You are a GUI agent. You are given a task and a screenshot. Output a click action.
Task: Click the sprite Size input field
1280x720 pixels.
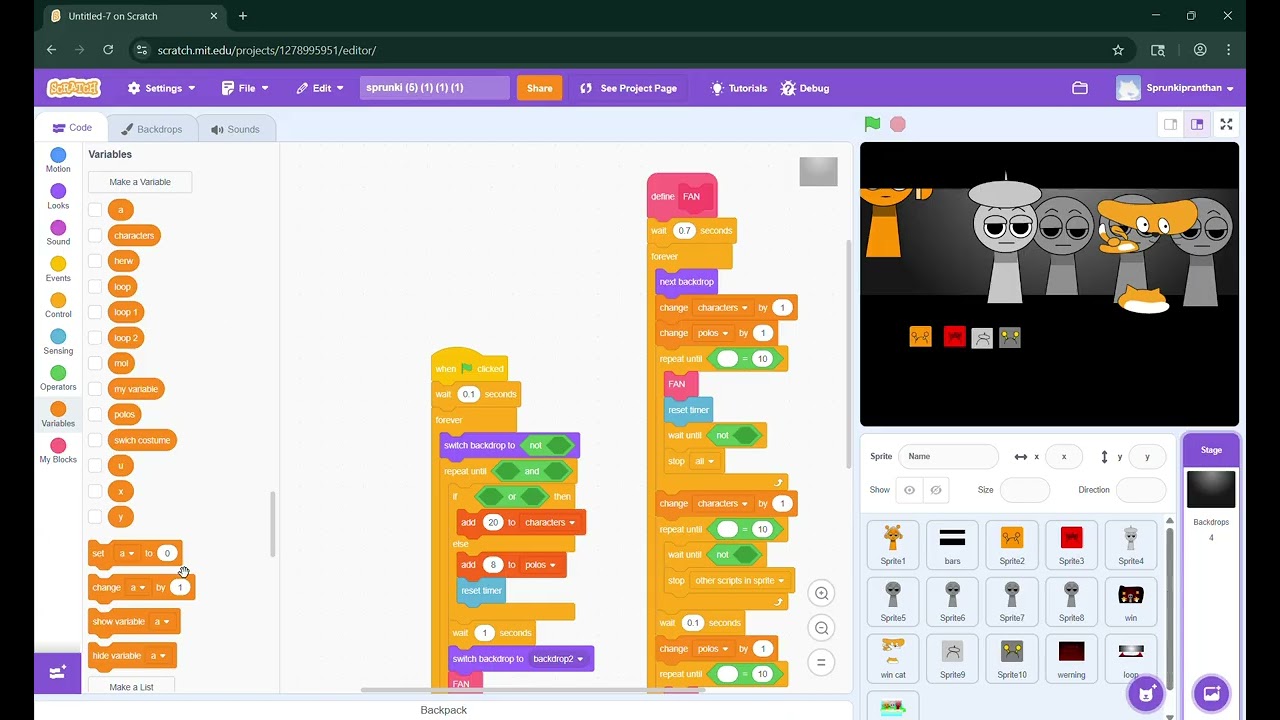click(x=1025, y=490)
